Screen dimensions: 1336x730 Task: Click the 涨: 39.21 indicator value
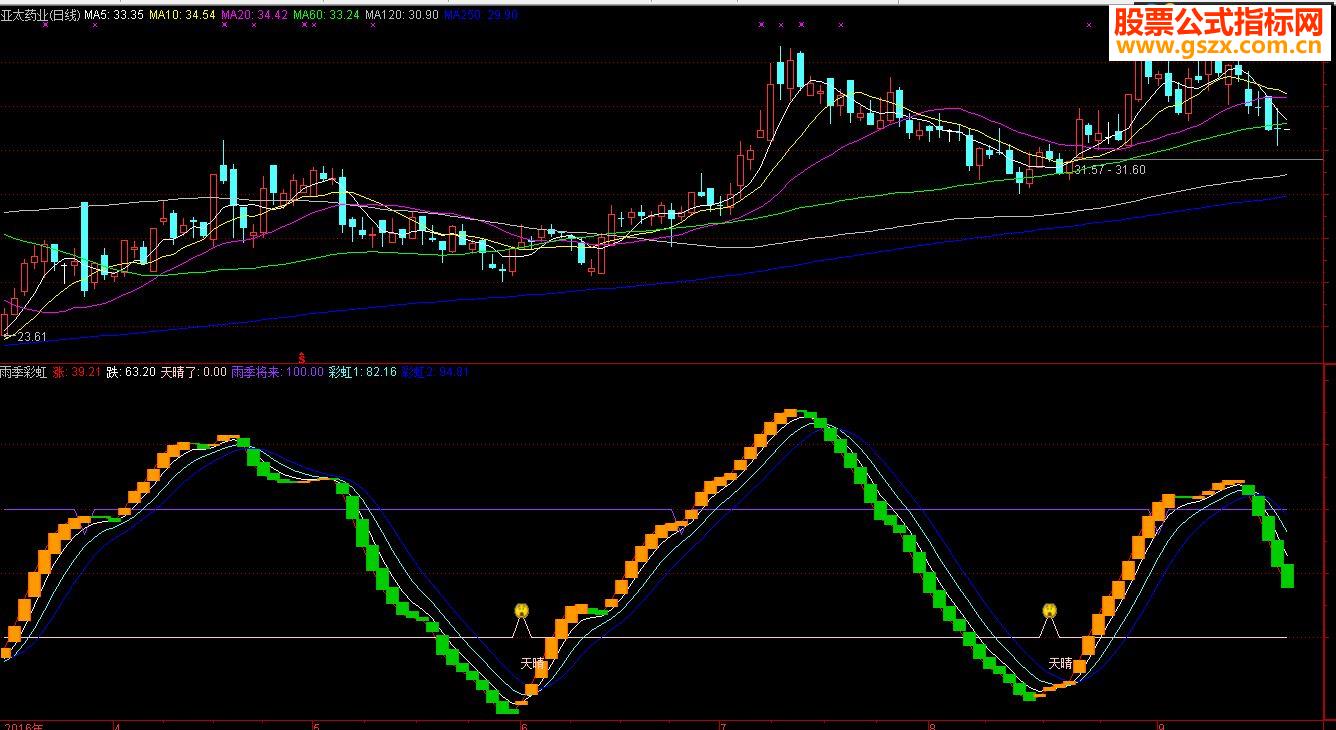click(77, 372)
